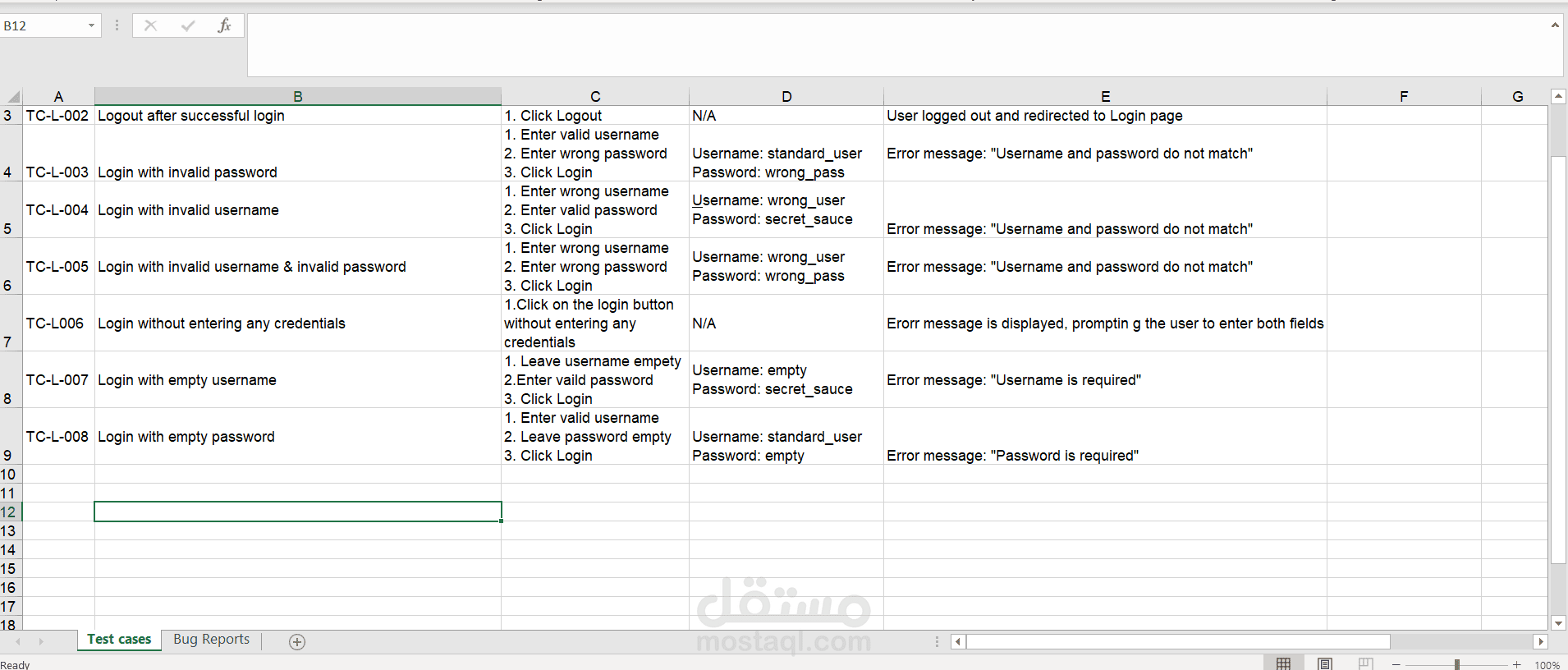Select 'Login without entering any credentials' cell
Screen dimensions: 1568x670
click(298, 324)
